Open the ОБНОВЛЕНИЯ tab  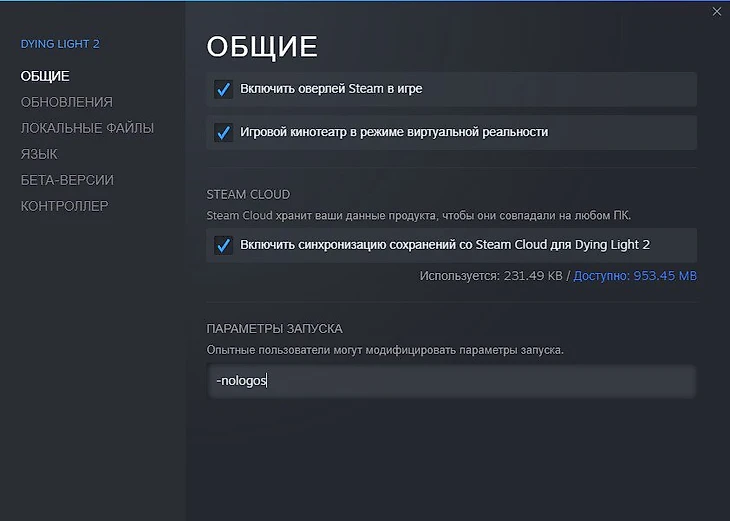pos(67,102)
